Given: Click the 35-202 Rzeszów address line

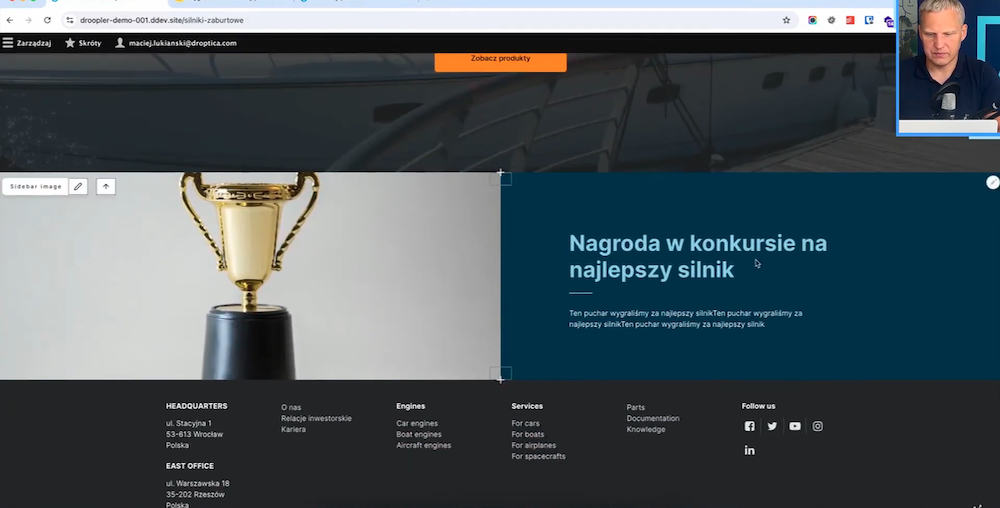Looking at the screenshot, I should [x=195, y=495].
